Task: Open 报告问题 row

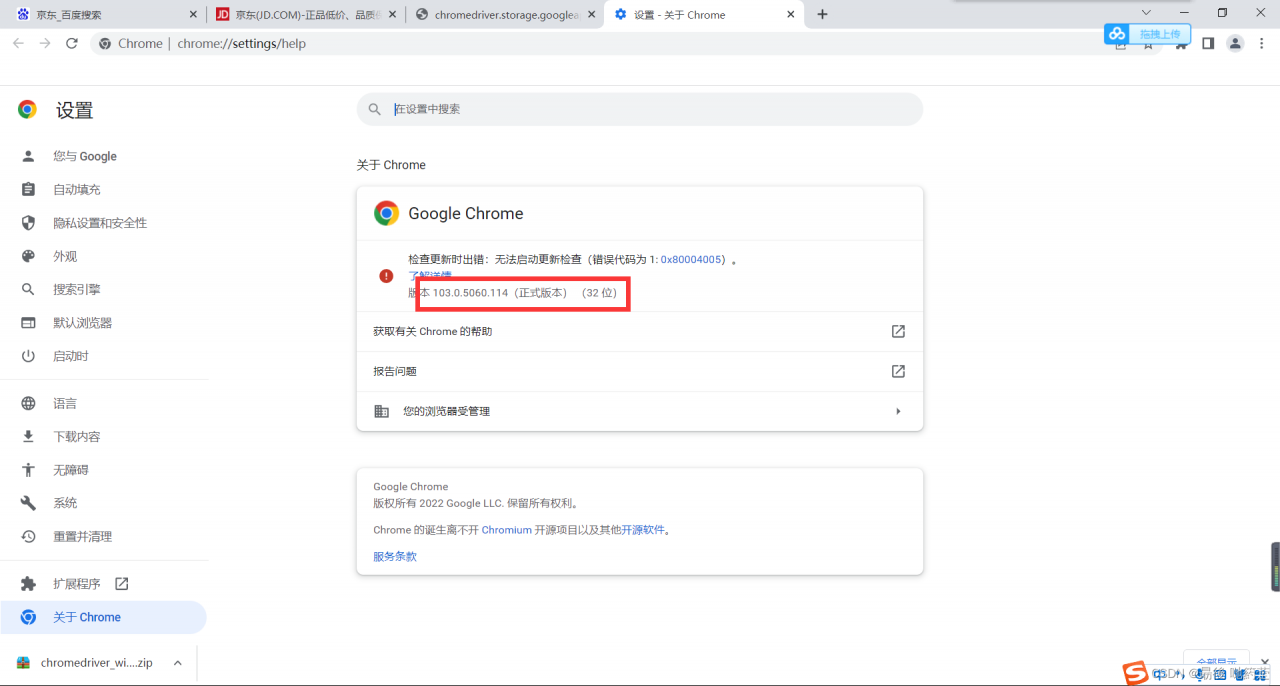Action: coord(640,371)
